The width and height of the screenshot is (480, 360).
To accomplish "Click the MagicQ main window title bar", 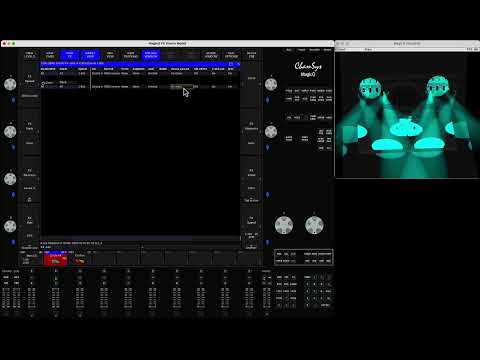I will [167, 43].
